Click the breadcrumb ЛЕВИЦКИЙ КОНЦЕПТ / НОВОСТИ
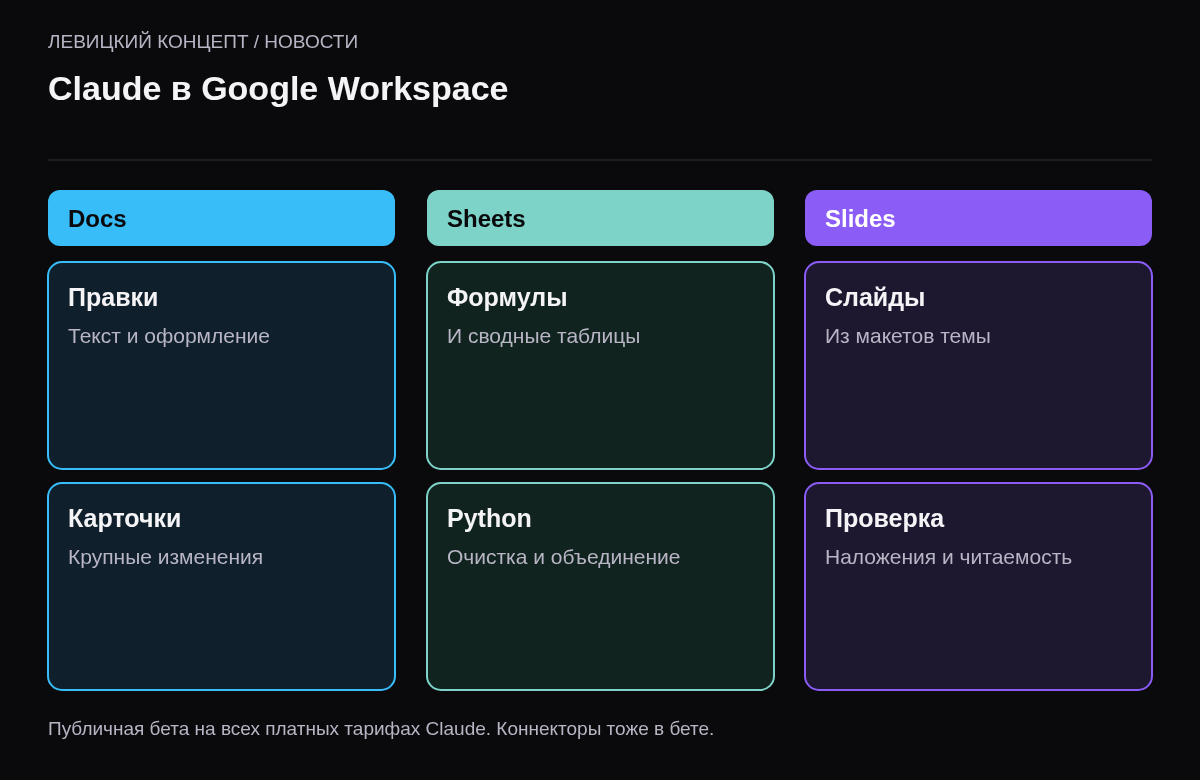This screenshot has width=1200, height=780. click(x=203, y=42)
